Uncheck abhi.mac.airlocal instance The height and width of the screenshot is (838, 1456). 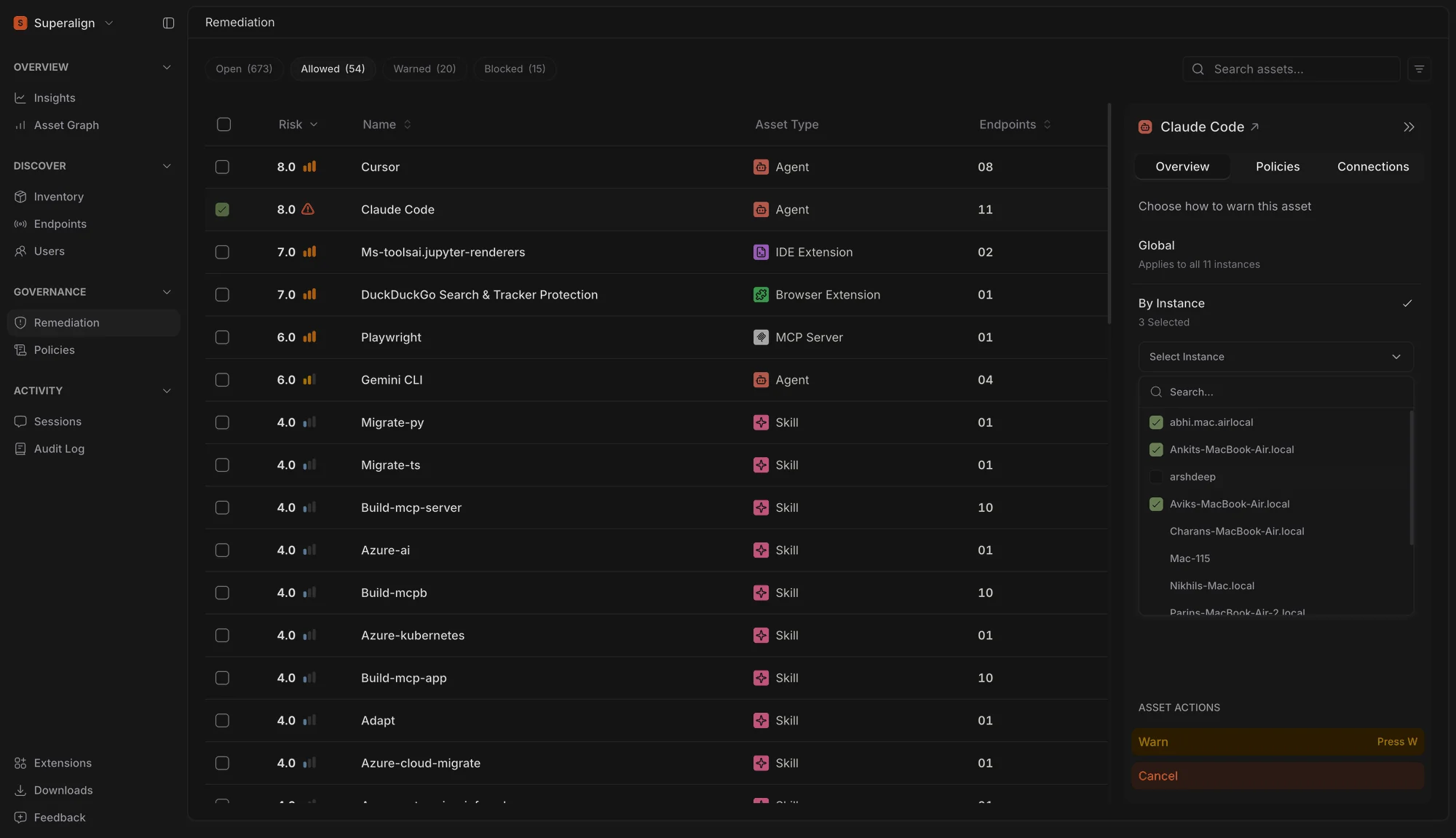pos(1156,422)
